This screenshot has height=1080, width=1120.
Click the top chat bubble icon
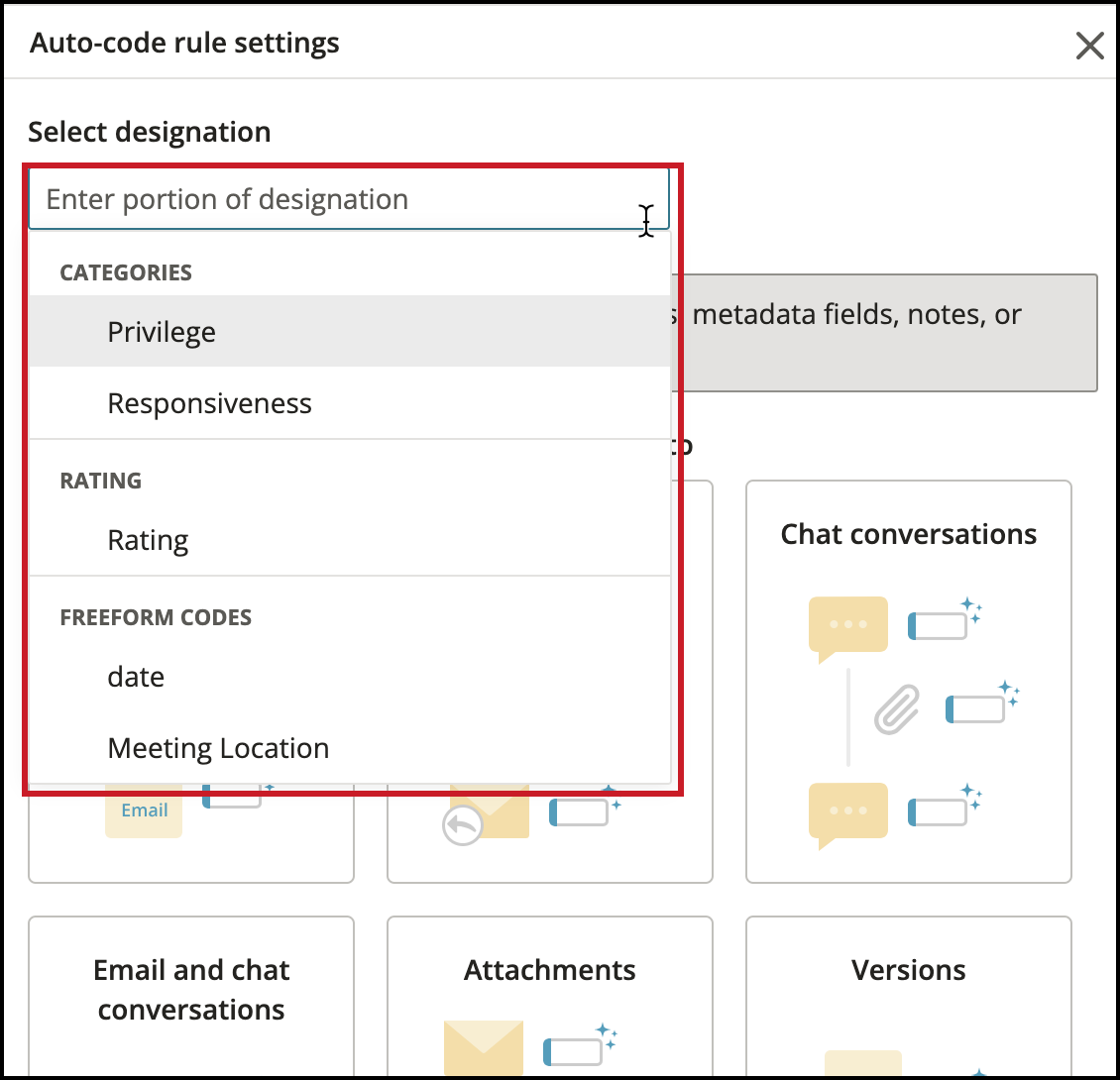[x=847, y=628]
